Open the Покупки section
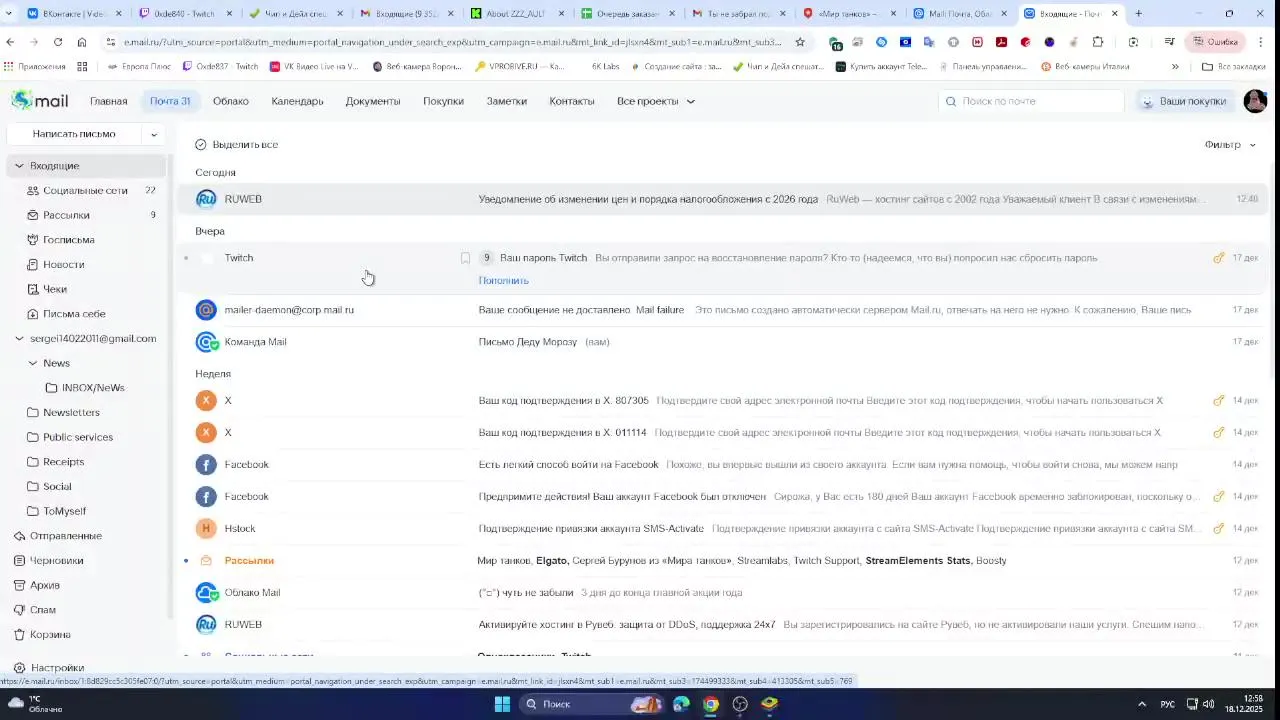 pos(443,101)
